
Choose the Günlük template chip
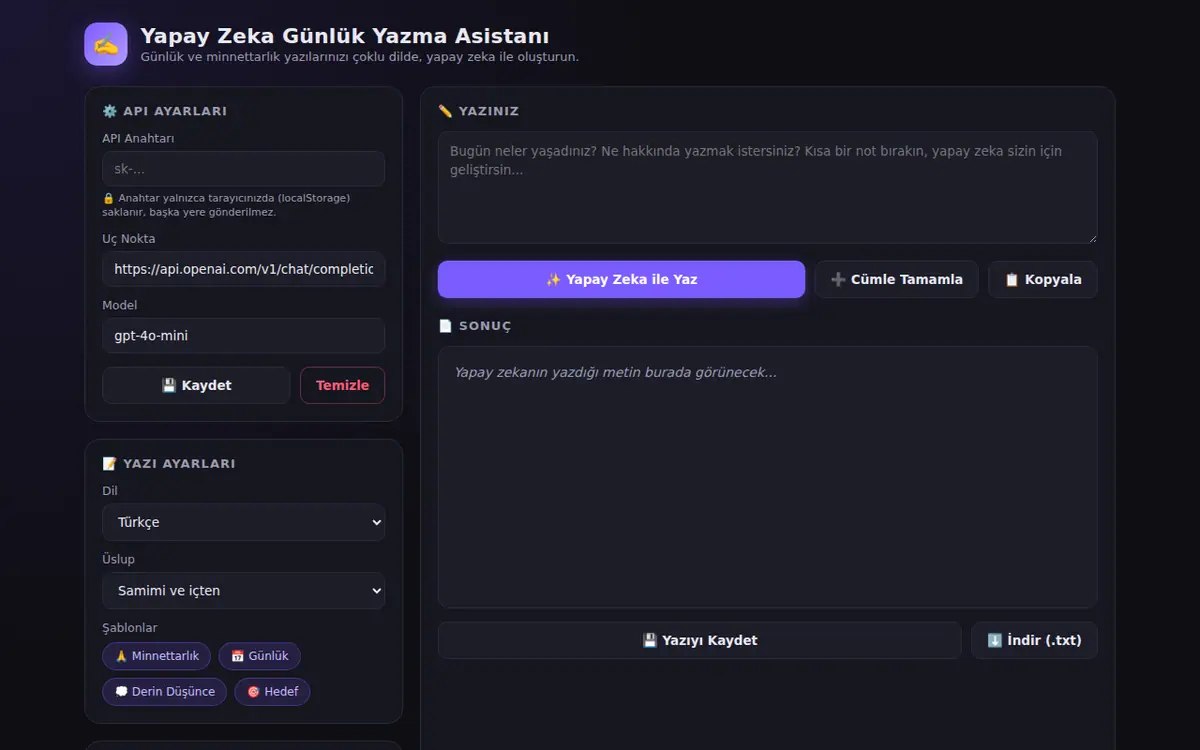click(260, 656)
